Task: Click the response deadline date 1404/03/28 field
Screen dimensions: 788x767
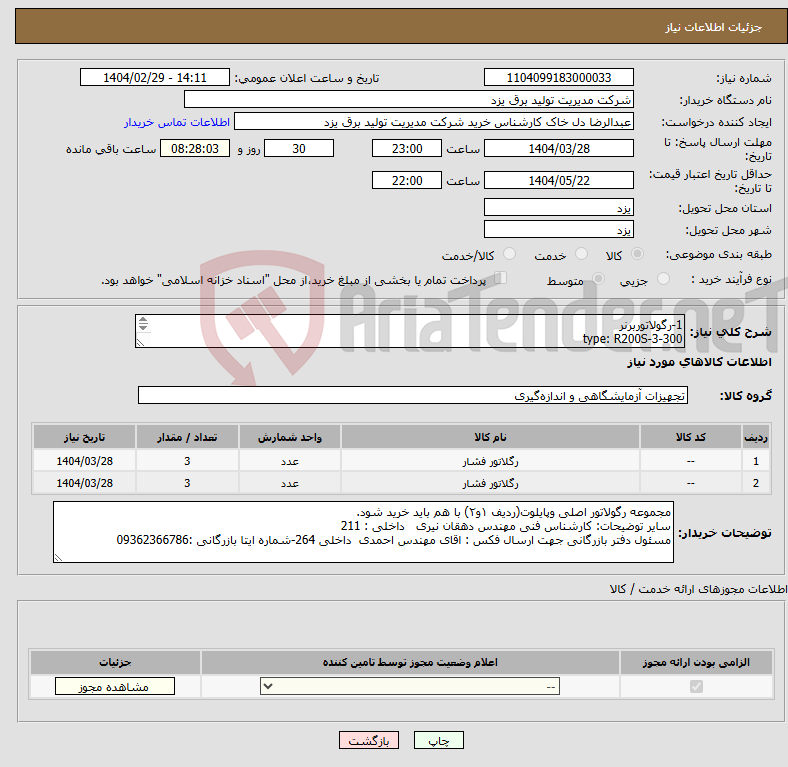Action: point(558,149)
